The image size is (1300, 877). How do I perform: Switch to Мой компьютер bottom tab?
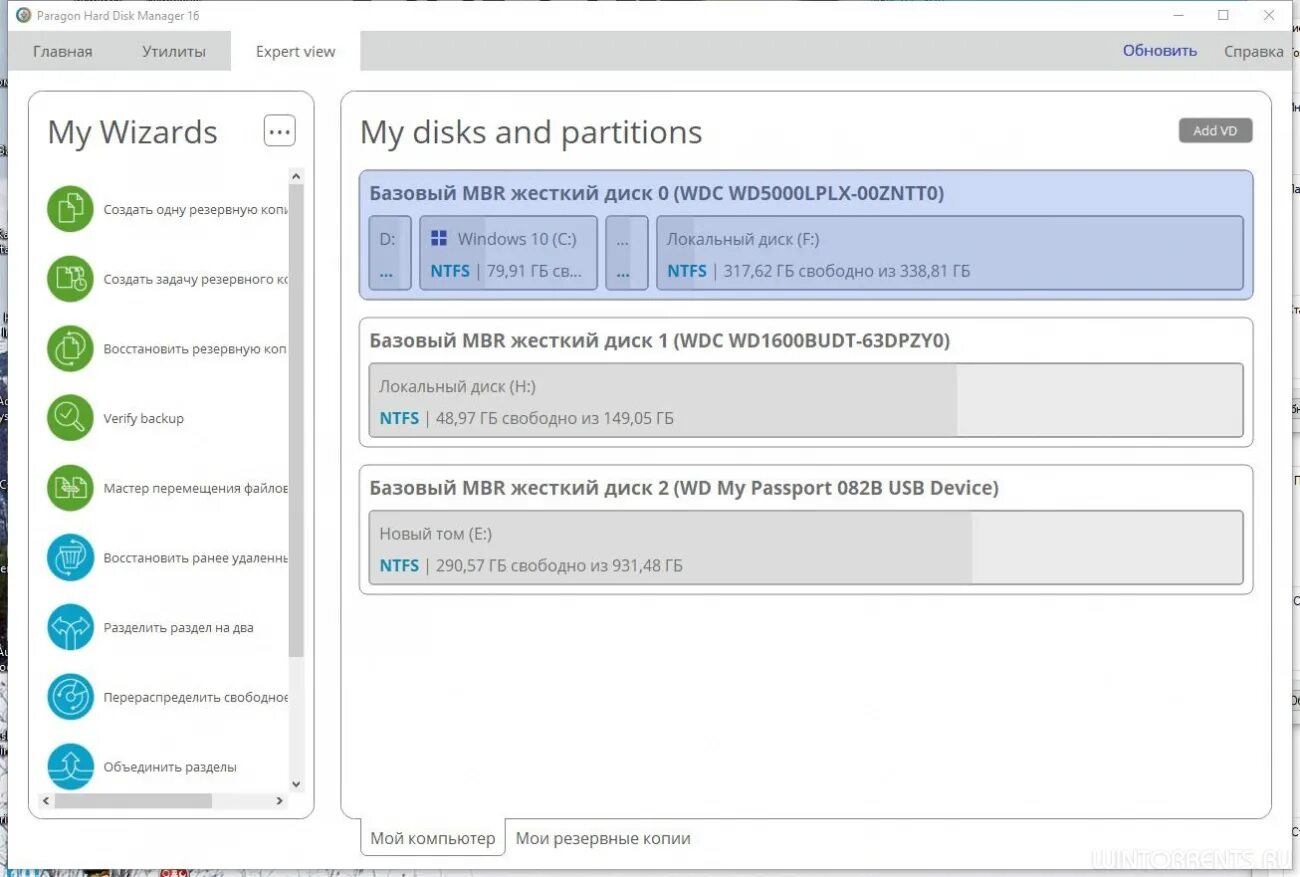pyautogui.click(x=432, y=838)
